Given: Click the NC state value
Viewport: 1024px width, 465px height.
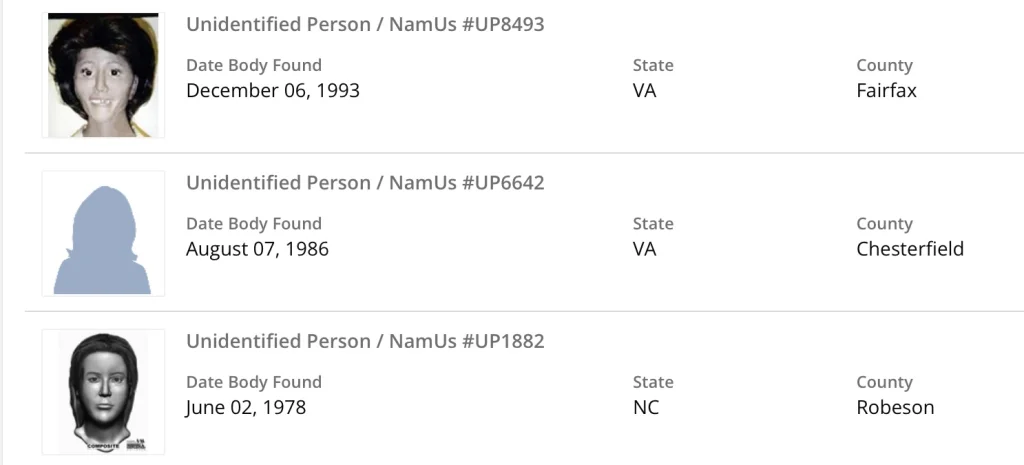Looking at the screenshot, I should [x=646, y=407].
